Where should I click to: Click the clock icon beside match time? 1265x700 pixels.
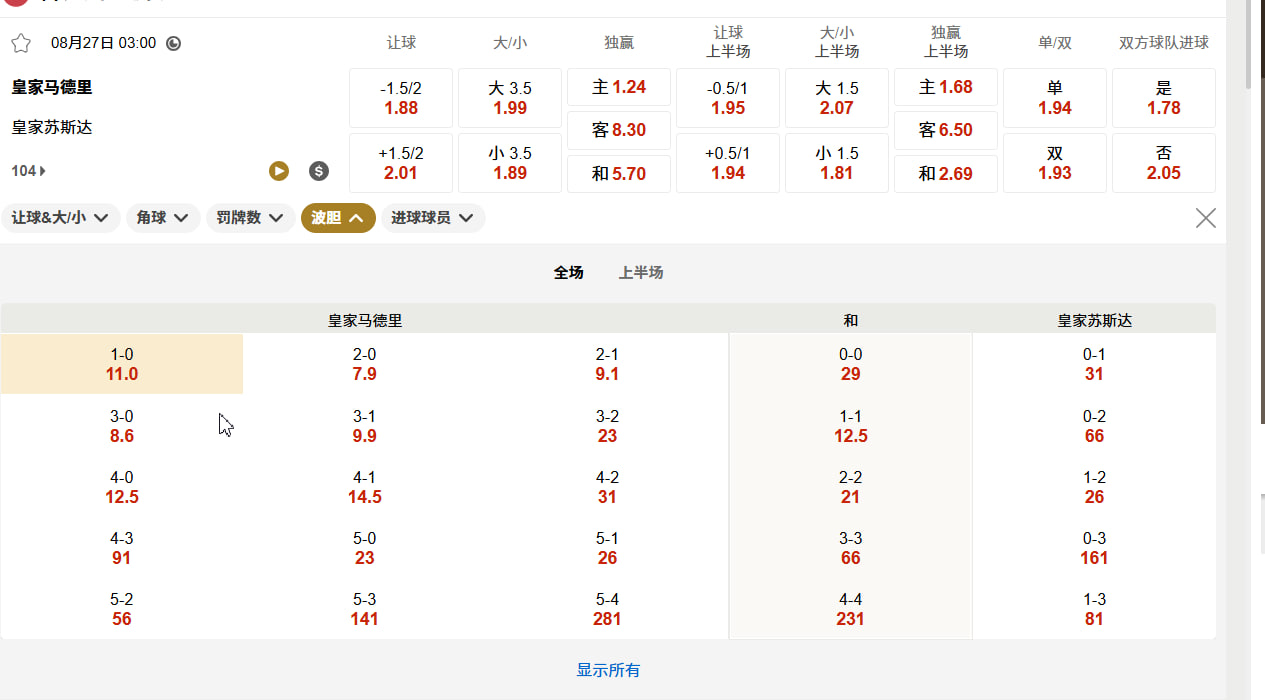tap(173, 43)
